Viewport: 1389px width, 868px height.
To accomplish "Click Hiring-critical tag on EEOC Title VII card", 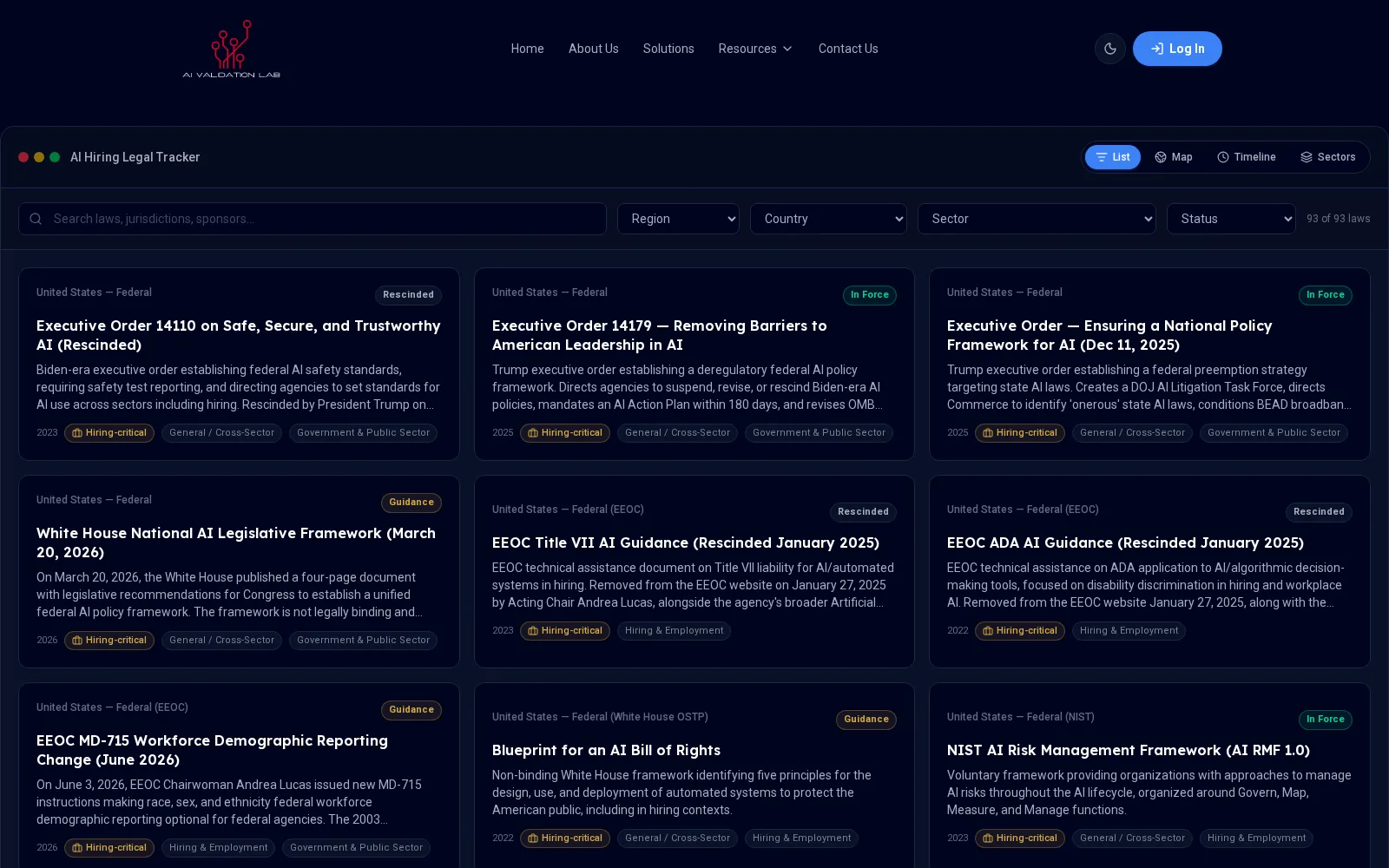I will coord(565,631).
